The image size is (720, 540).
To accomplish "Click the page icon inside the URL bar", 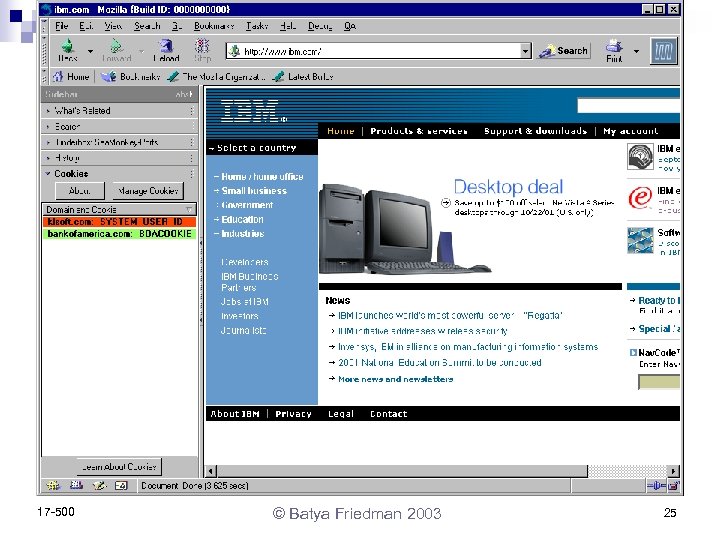I will click(234, 51).
